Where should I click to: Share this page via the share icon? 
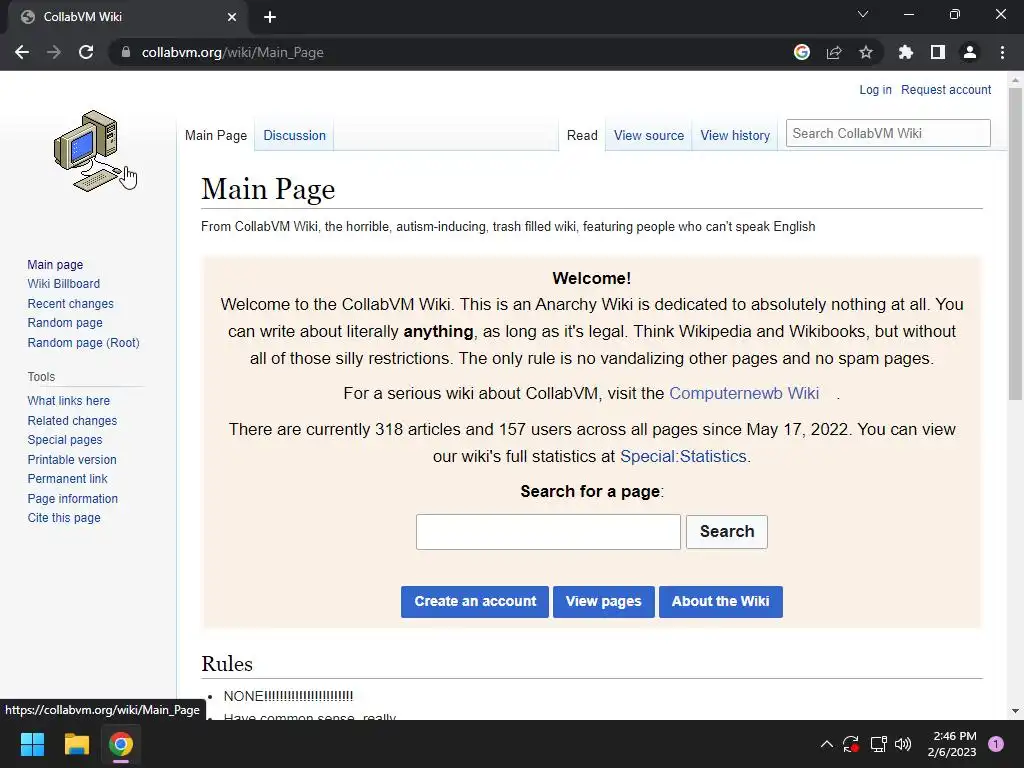pyautogui.click(x=834, y=52)
